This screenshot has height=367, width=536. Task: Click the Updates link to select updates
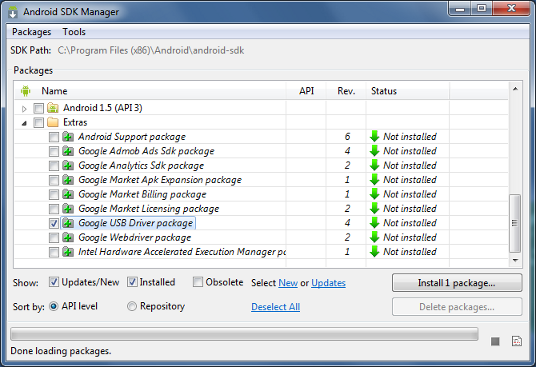click(328, 283)
